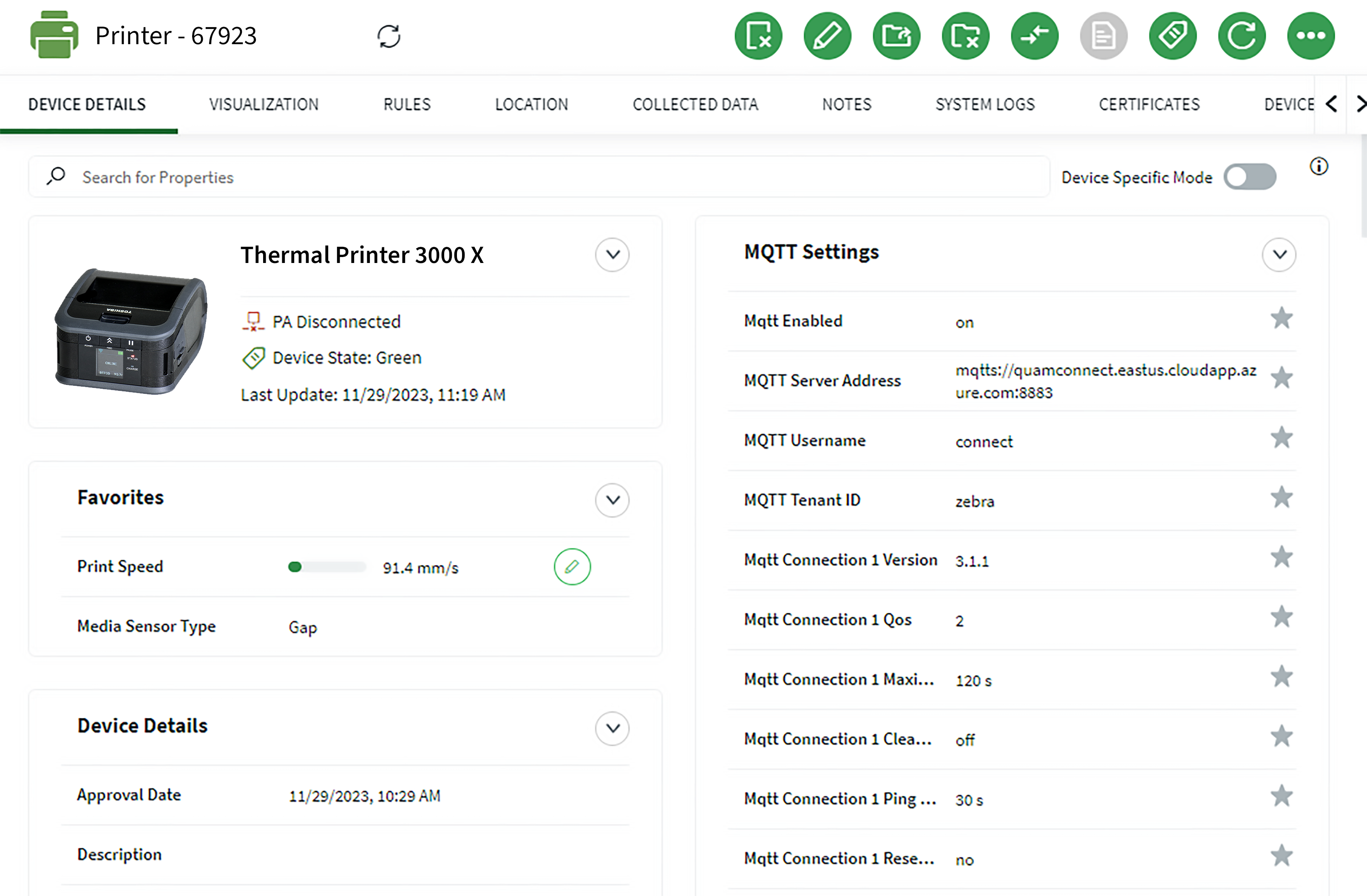Viewport: 1367px width, 896px height.
Task: Open the System Logs tab
Action: tap(985, 105)
